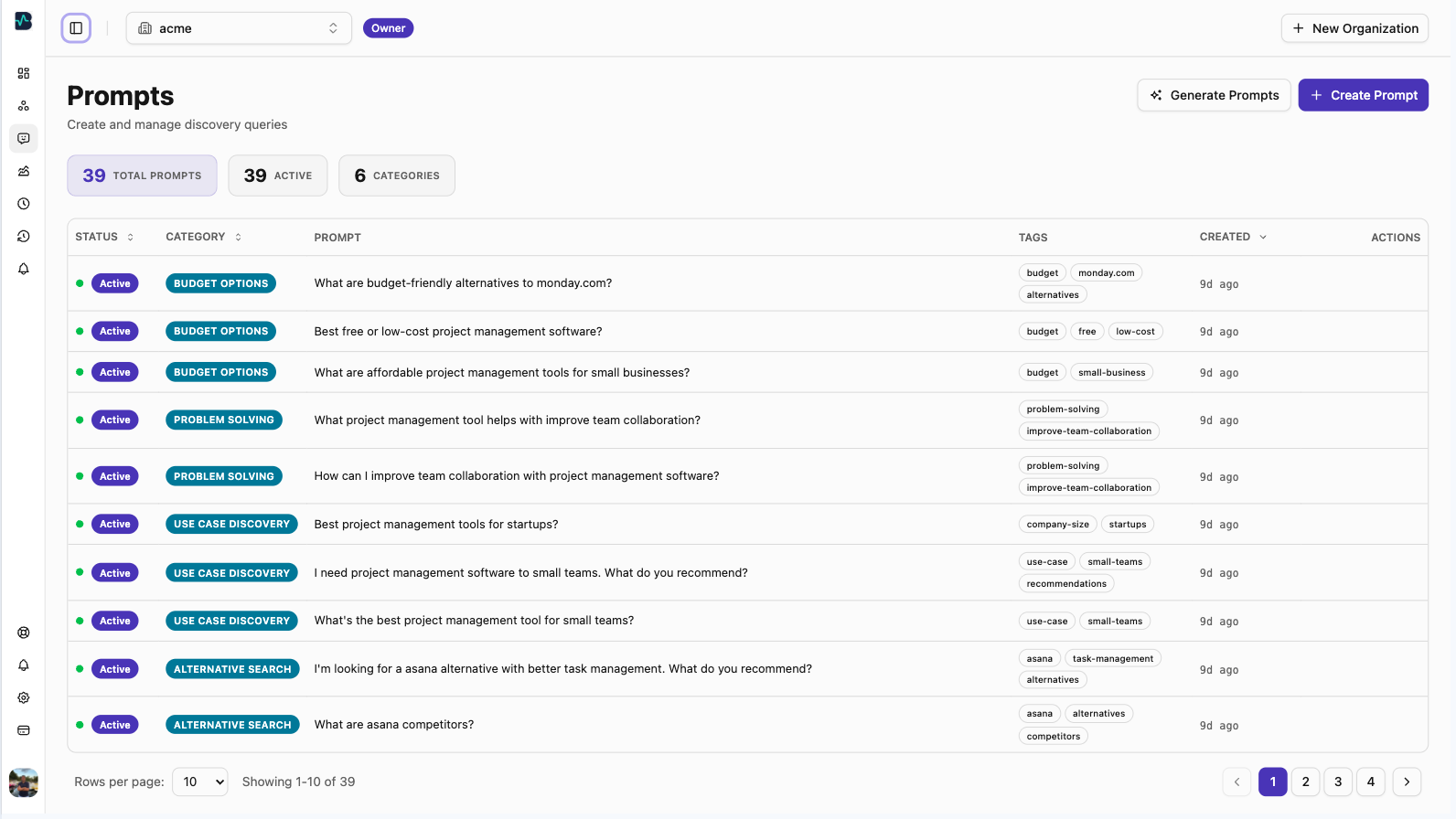Sort by Created column
The width and height of the screenshot is (1456, 819).
click(1233, 237)
